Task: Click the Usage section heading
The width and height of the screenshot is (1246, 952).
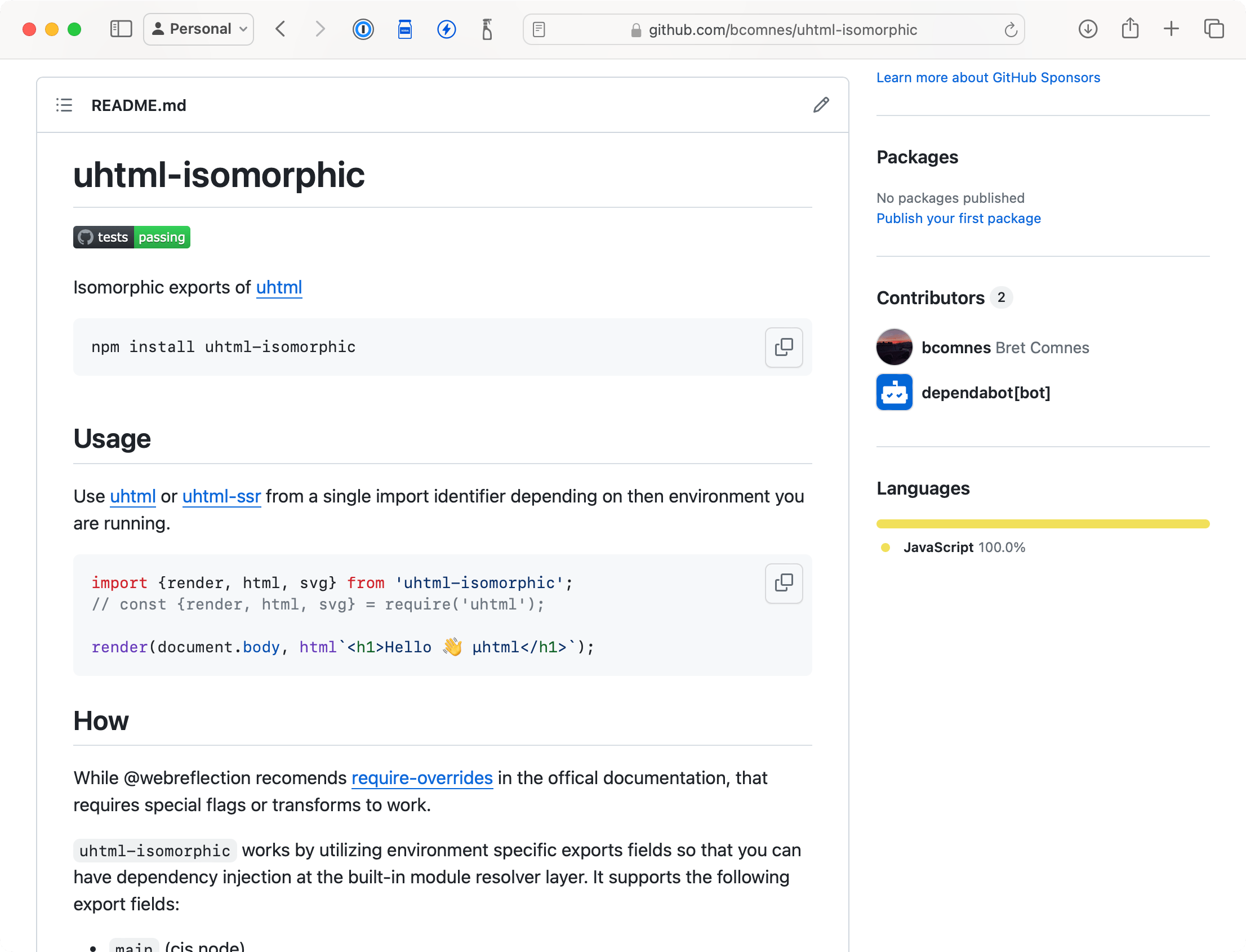Action: pos(112,439)
